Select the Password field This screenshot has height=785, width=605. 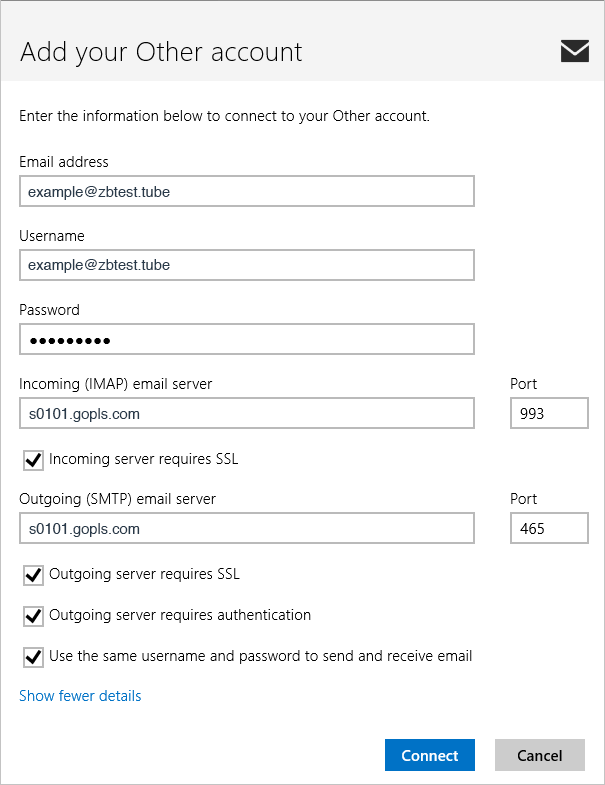[246, 340]
